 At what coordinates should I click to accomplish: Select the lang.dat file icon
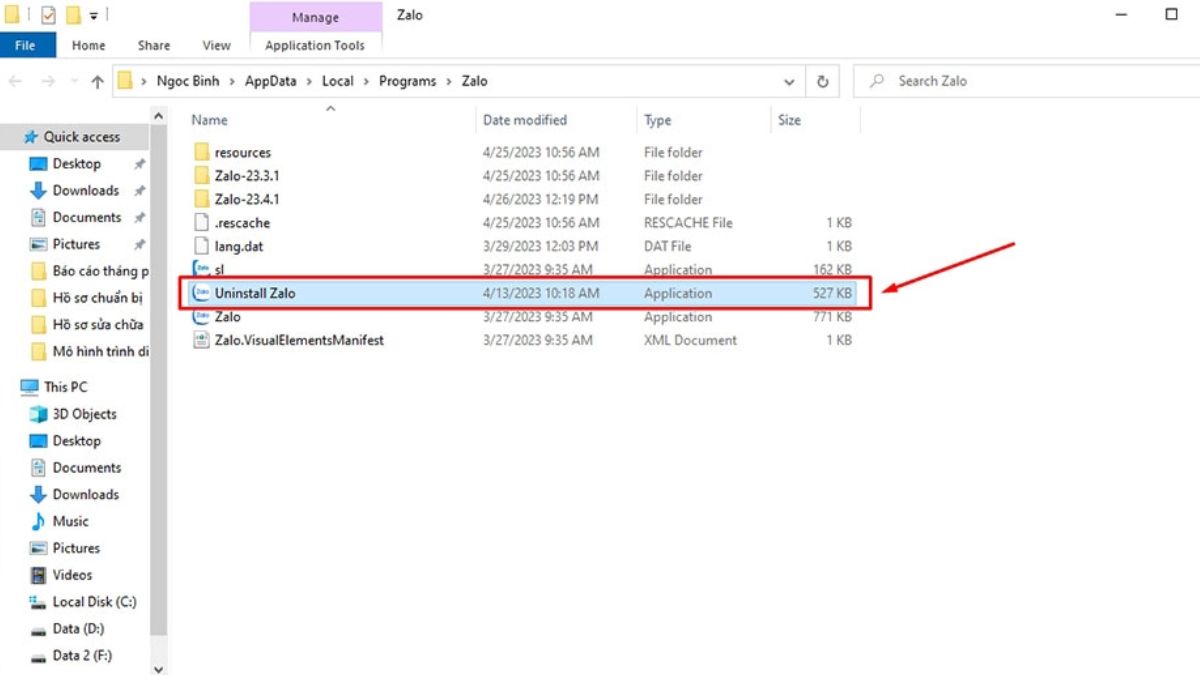click(200, 246)
